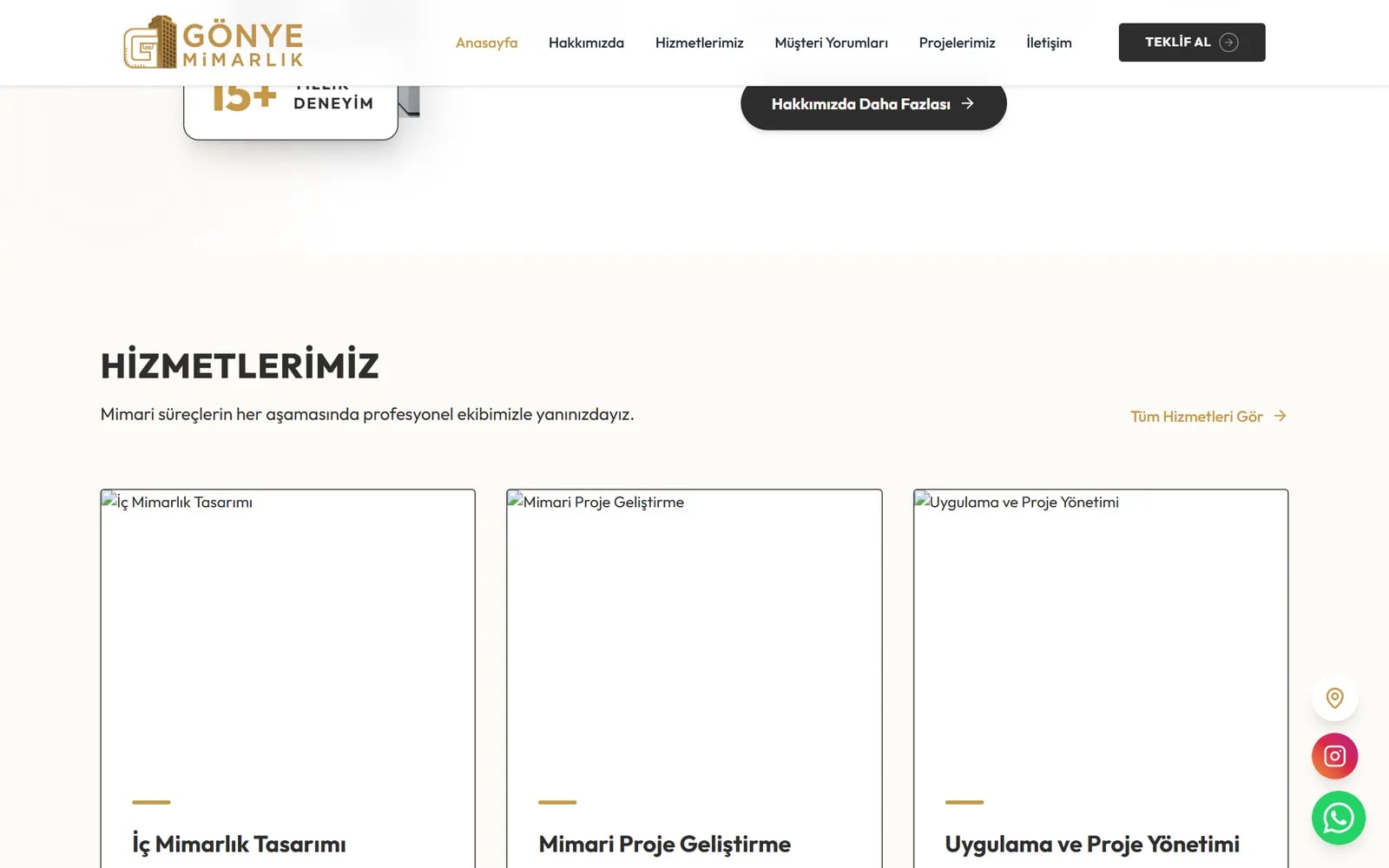Click arrow in Hakkımızda Daha Fazlası button
The height and width of the screenshot is (868, 1389).
click(x=967, y=103)
